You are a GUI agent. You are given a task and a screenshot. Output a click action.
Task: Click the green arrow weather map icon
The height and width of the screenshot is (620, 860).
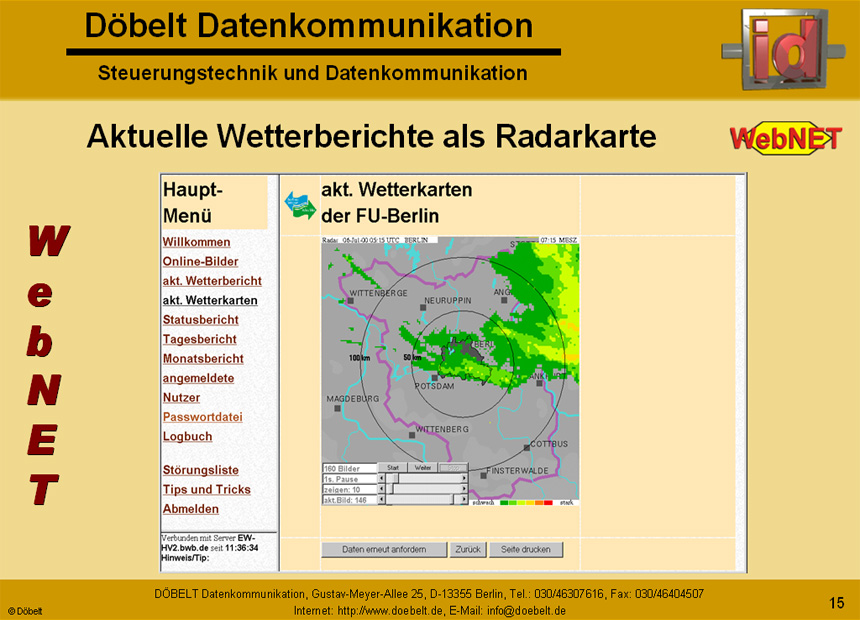(300, 205)
